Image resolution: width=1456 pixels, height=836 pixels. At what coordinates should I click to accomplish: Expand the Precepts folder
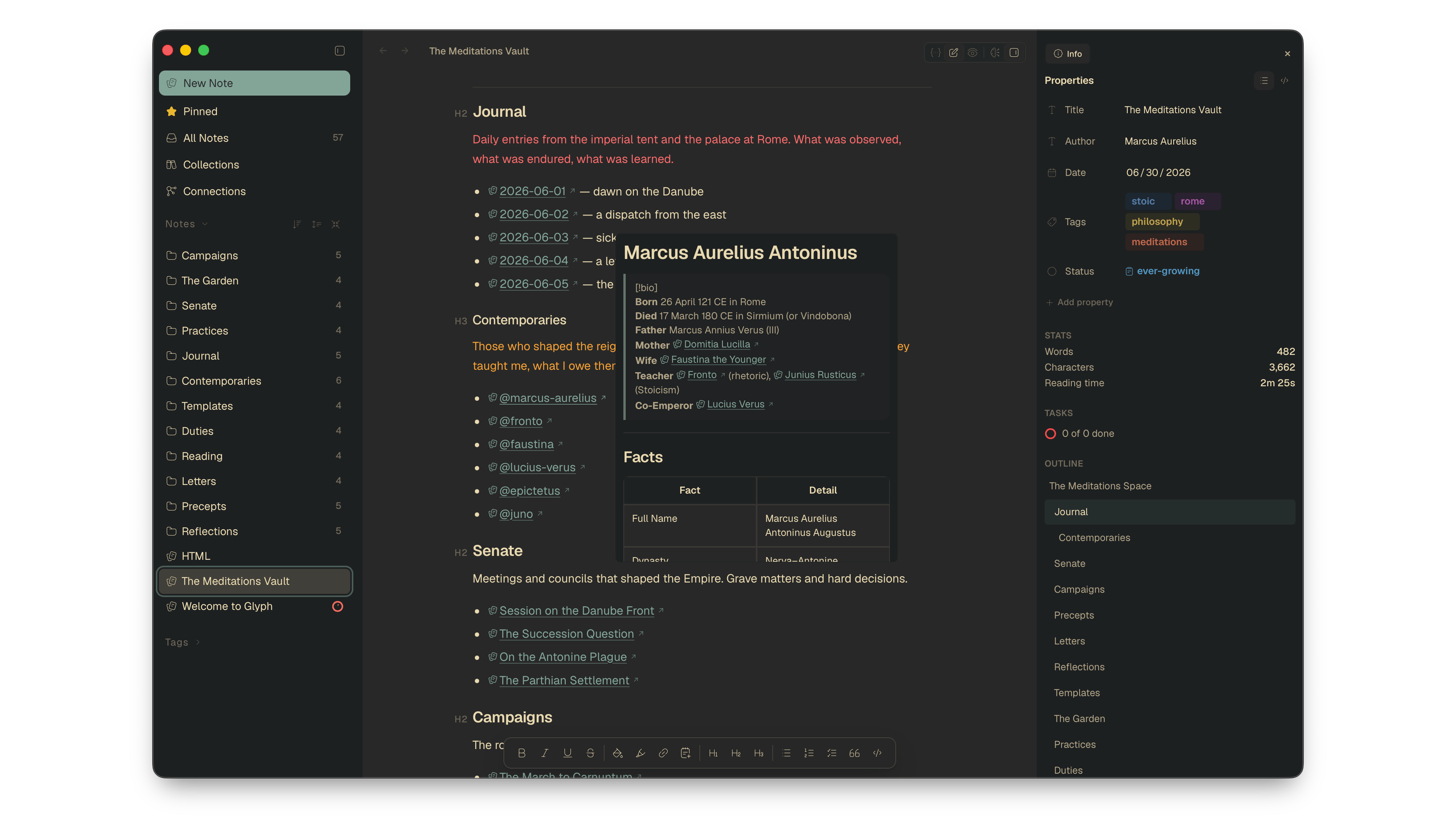point(254,506)
